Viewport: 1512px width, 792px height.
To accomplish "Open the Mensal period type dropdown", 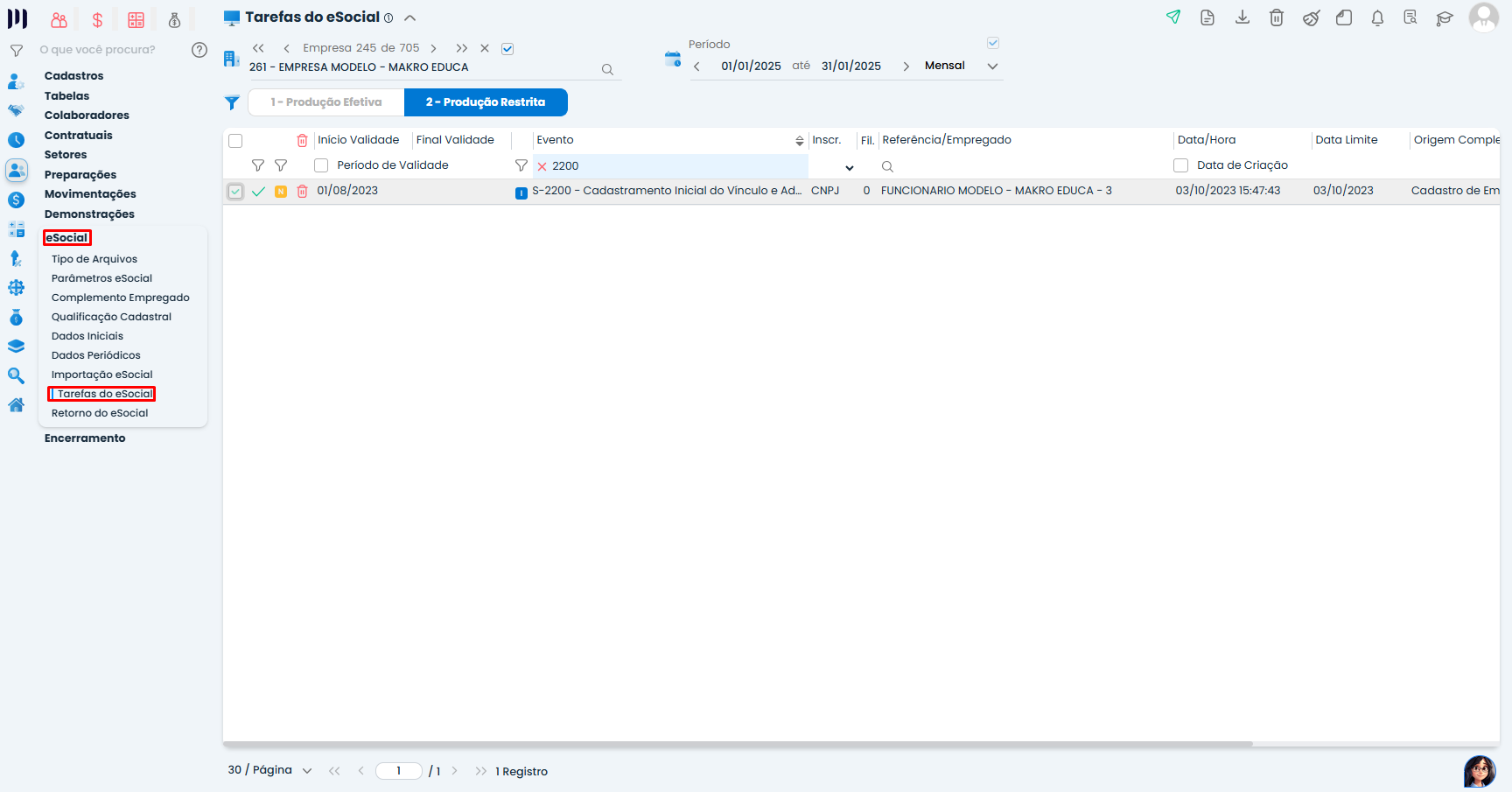I will point(992,66).
